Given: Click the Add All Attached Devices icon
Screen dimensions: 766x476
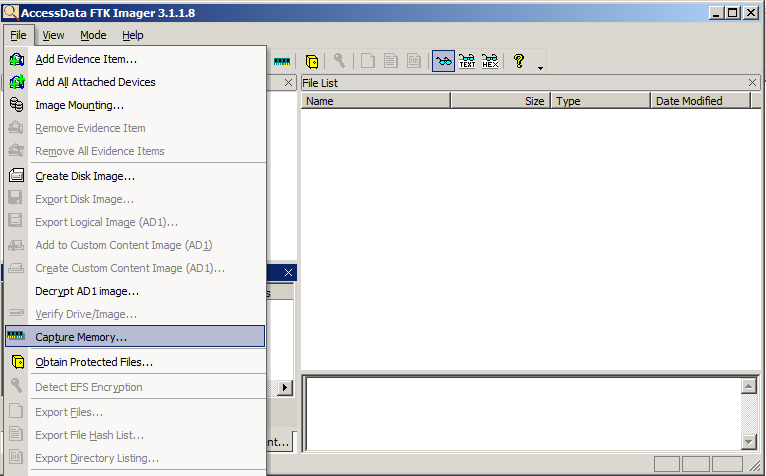Looking at the screenshot, I should (x=17, y=82).
